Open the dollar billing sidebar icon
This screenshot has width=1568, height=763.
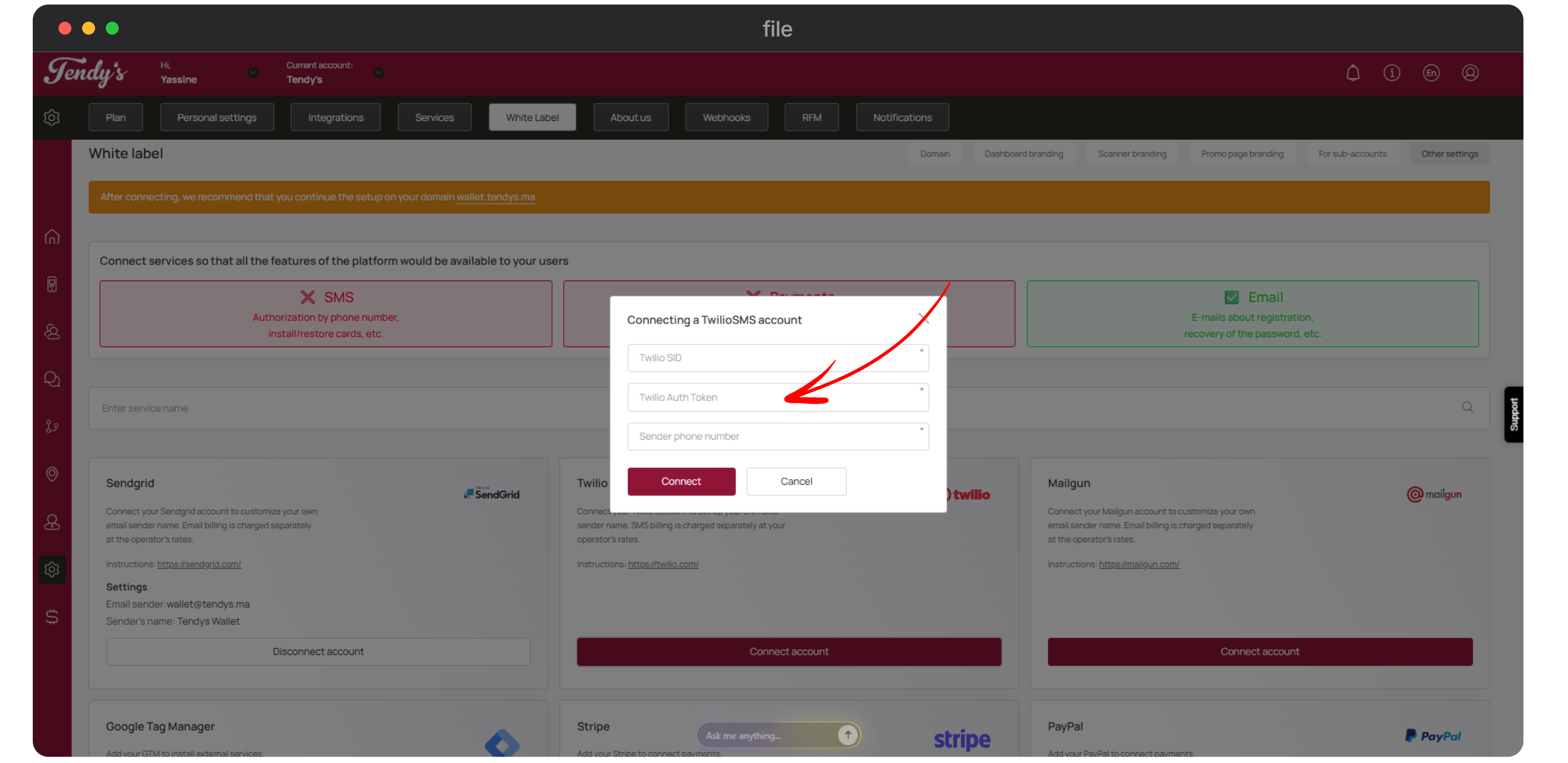pos(52,616)
